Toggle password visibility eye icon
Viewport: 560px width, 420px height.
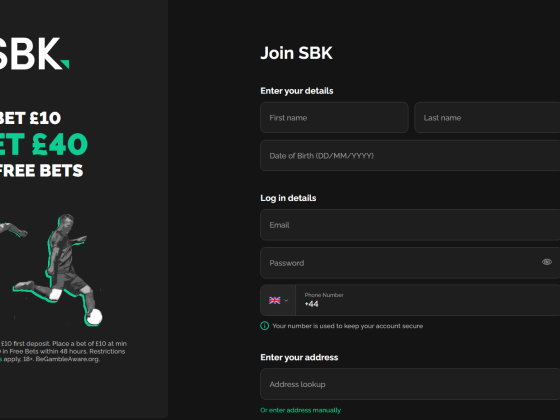(x=546, y=262)
